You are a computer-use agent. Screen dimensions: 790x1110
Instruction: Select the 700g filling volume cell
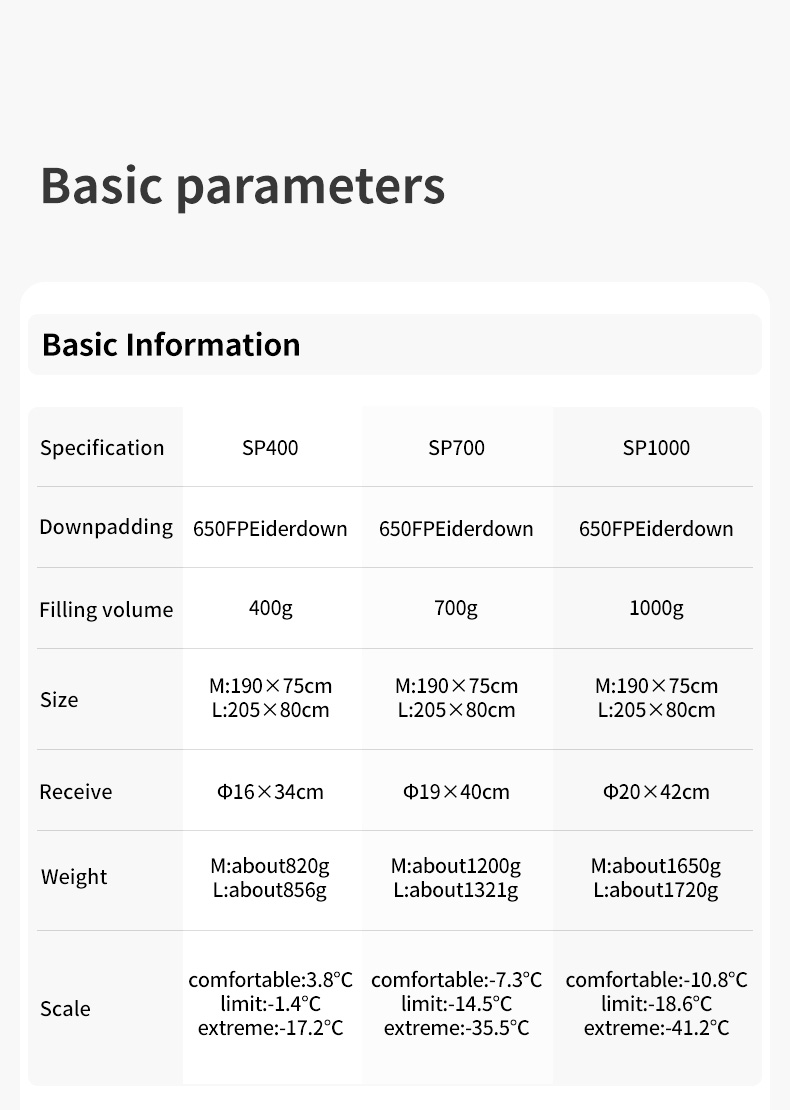click(456, 608)
